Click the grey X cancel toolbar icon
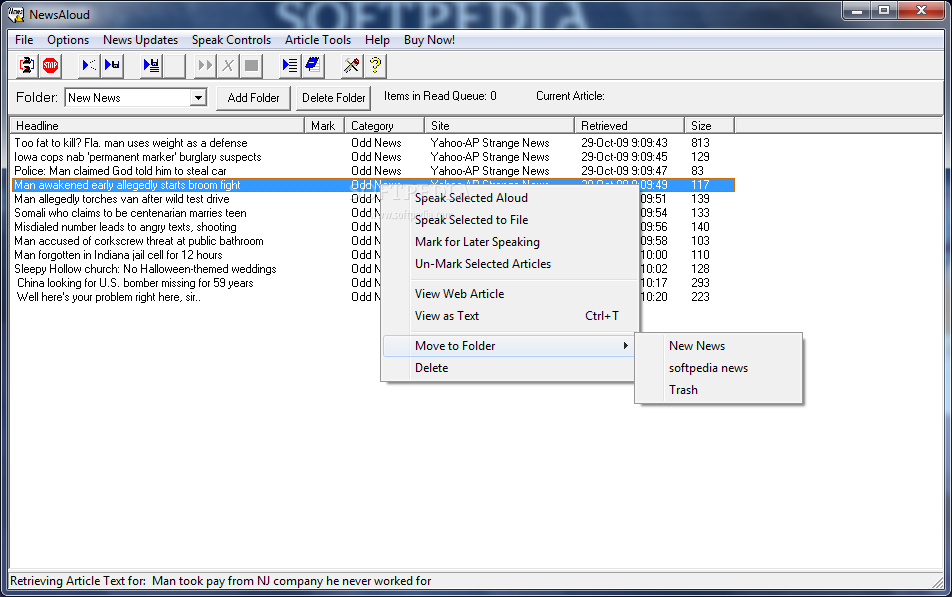 (228, 65)
